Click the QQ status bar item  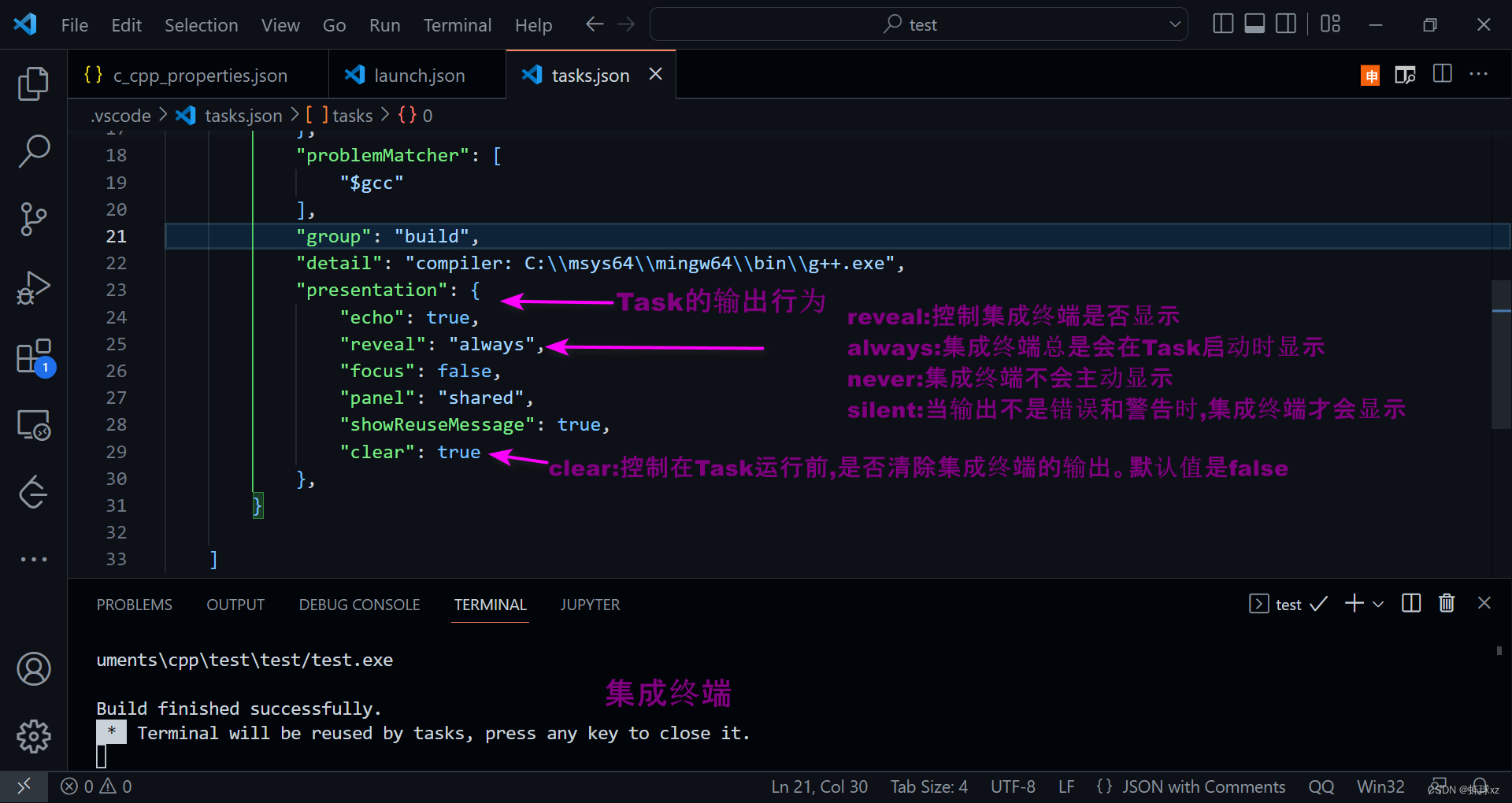(1321, 786)
